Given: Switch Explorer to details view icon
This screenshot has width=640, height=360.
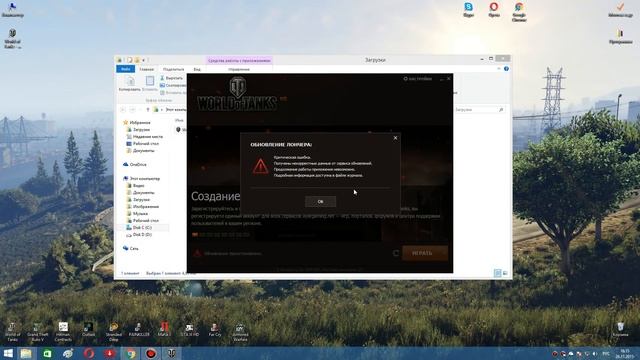Looking at the screenshot, I should click(x=497, y=273).
